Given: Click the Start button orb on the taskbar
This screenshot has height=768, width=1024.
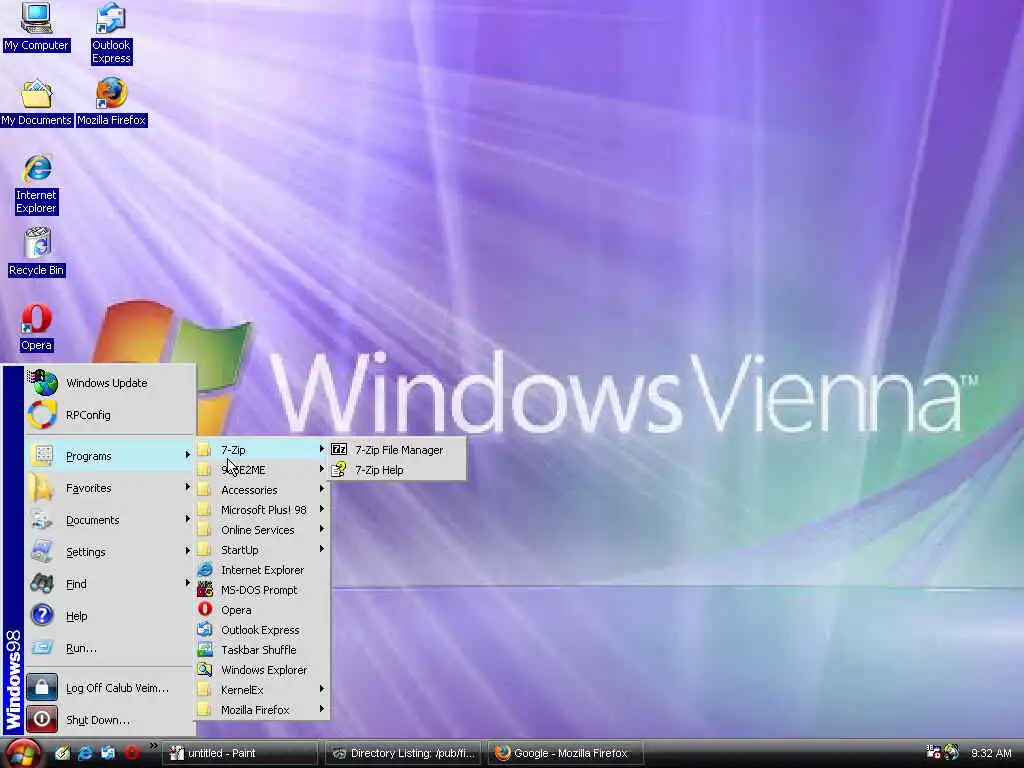Looking at the screenshot, I should (24, 753).
